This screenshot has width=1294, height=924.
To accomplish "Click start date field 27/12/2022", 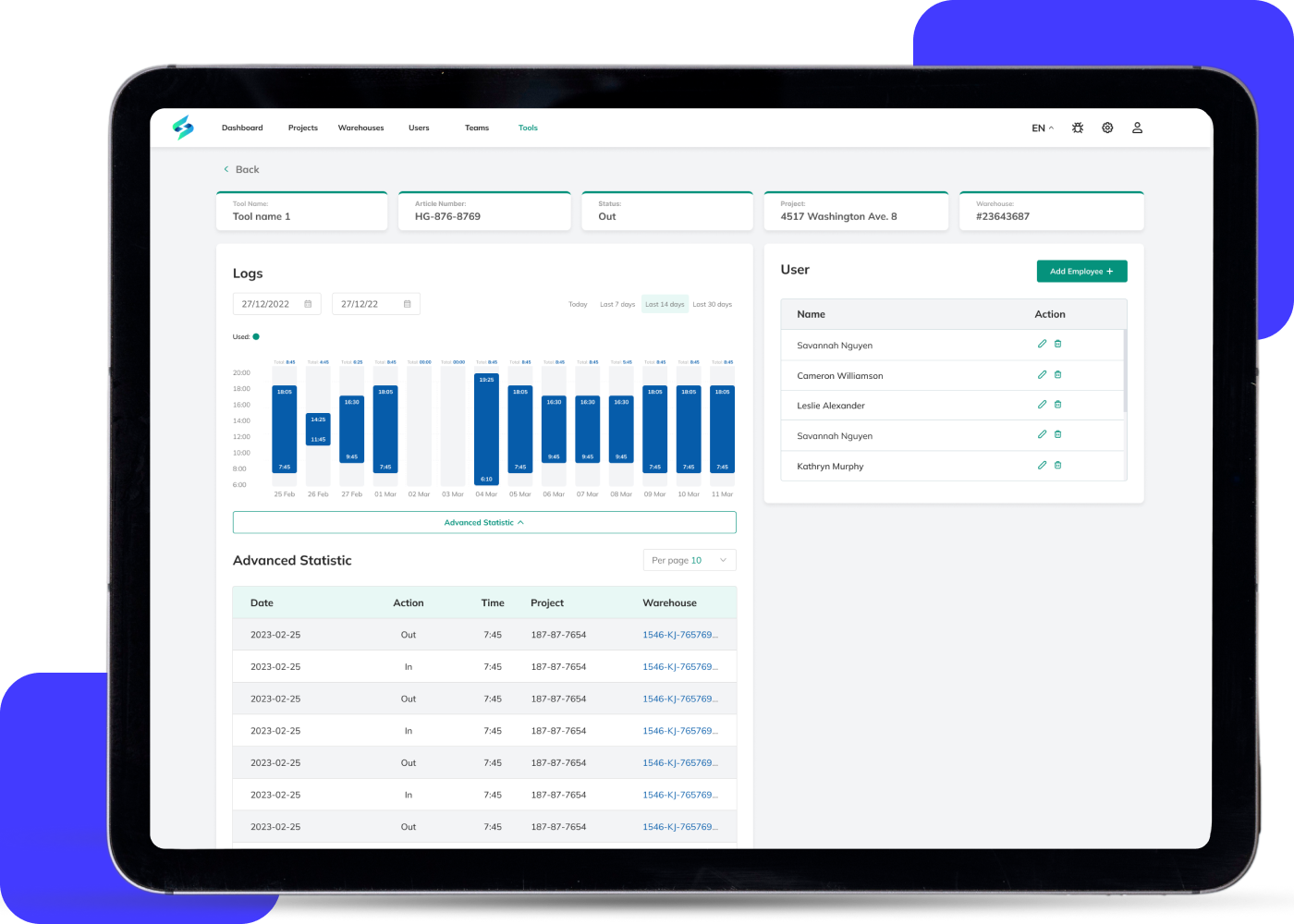I will (x=276, y=304).
